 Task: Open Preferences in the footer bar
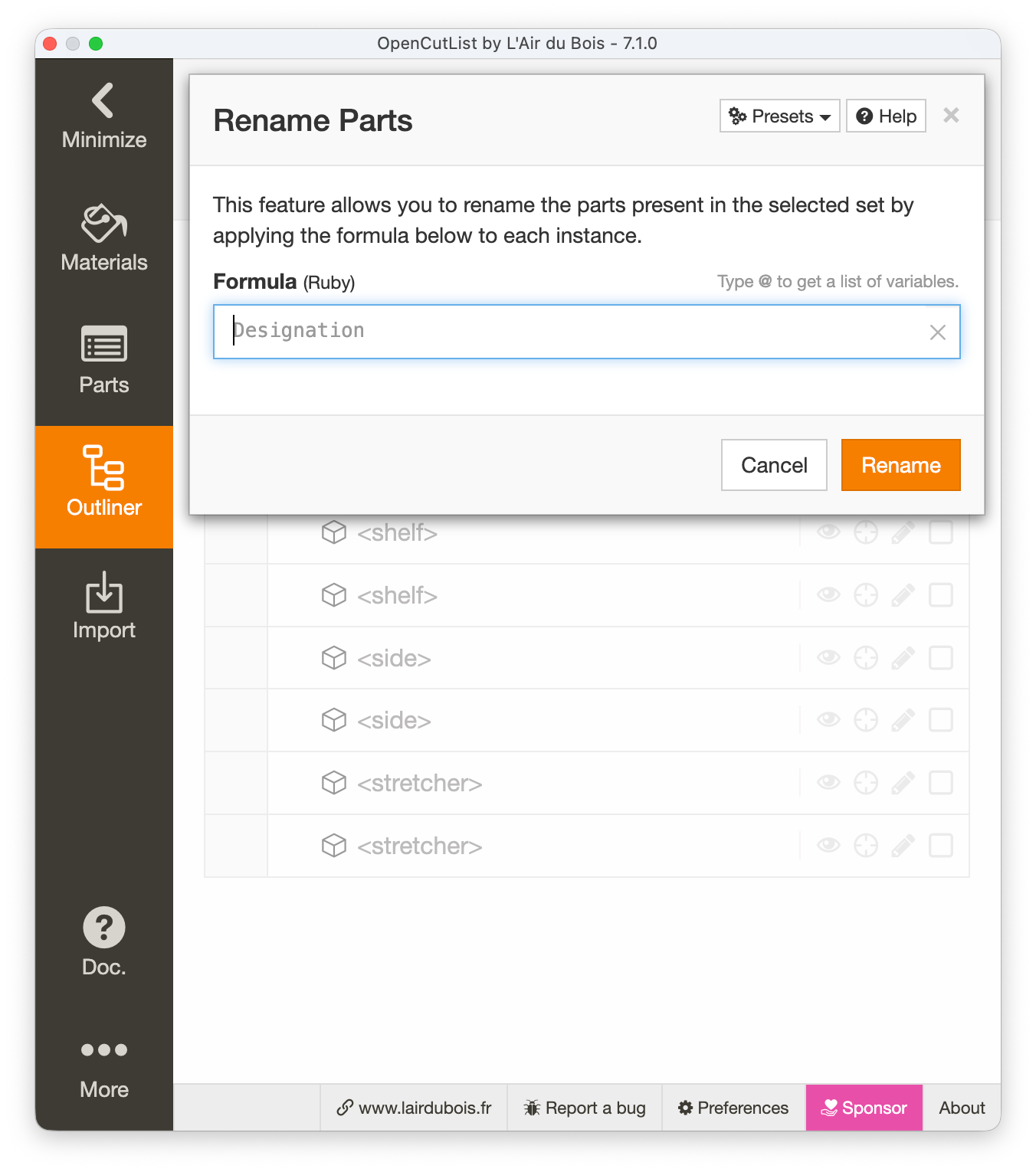tap(733, 1108)
